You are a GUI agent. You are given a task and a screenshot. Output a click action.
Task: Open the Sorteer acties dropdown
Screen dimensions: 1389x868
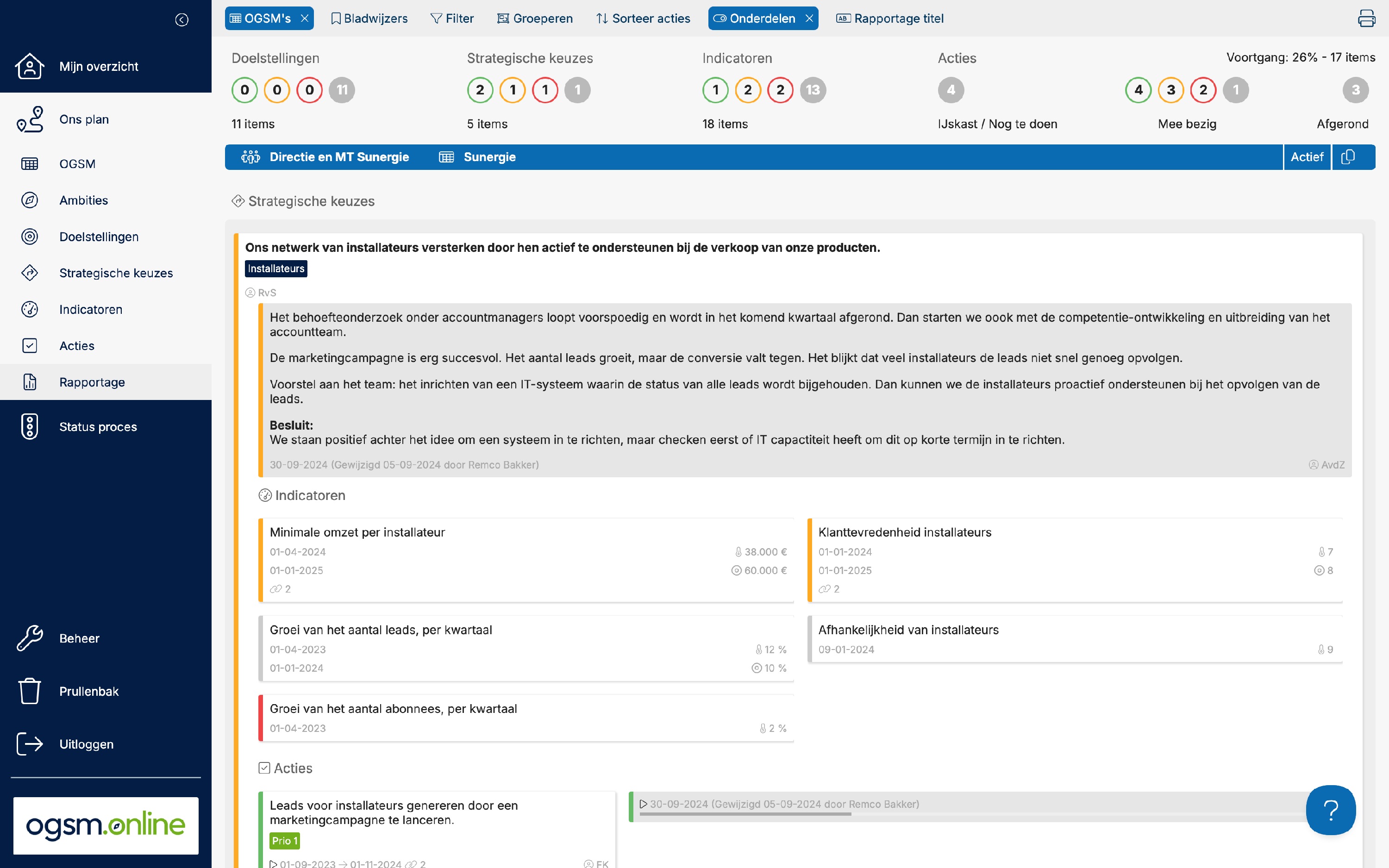coord(643,19)
